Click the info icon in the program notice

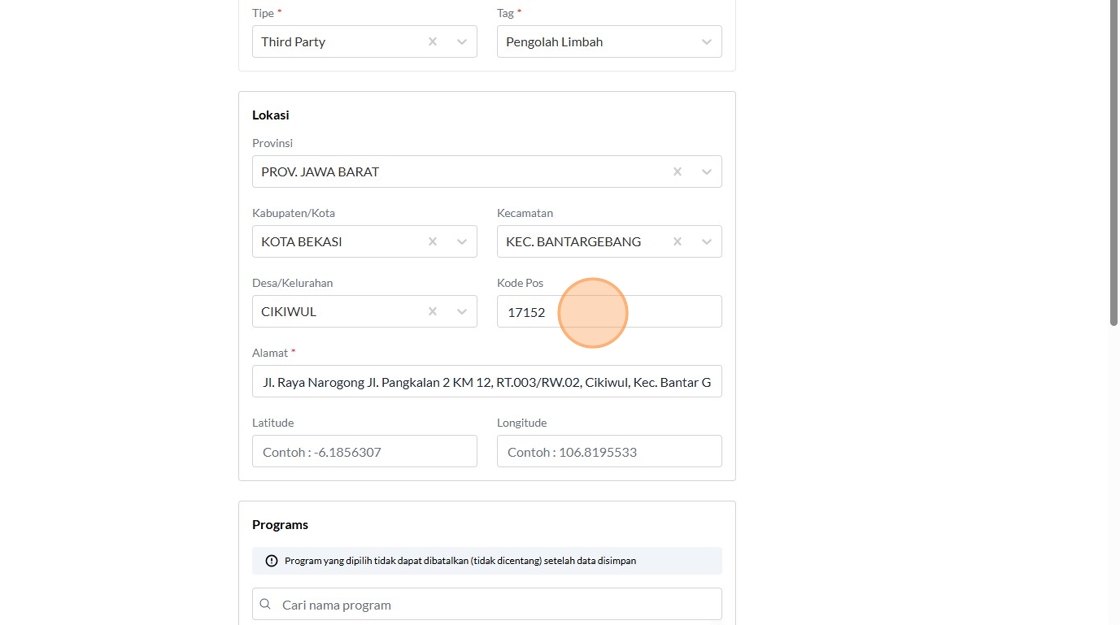point(271,561)
